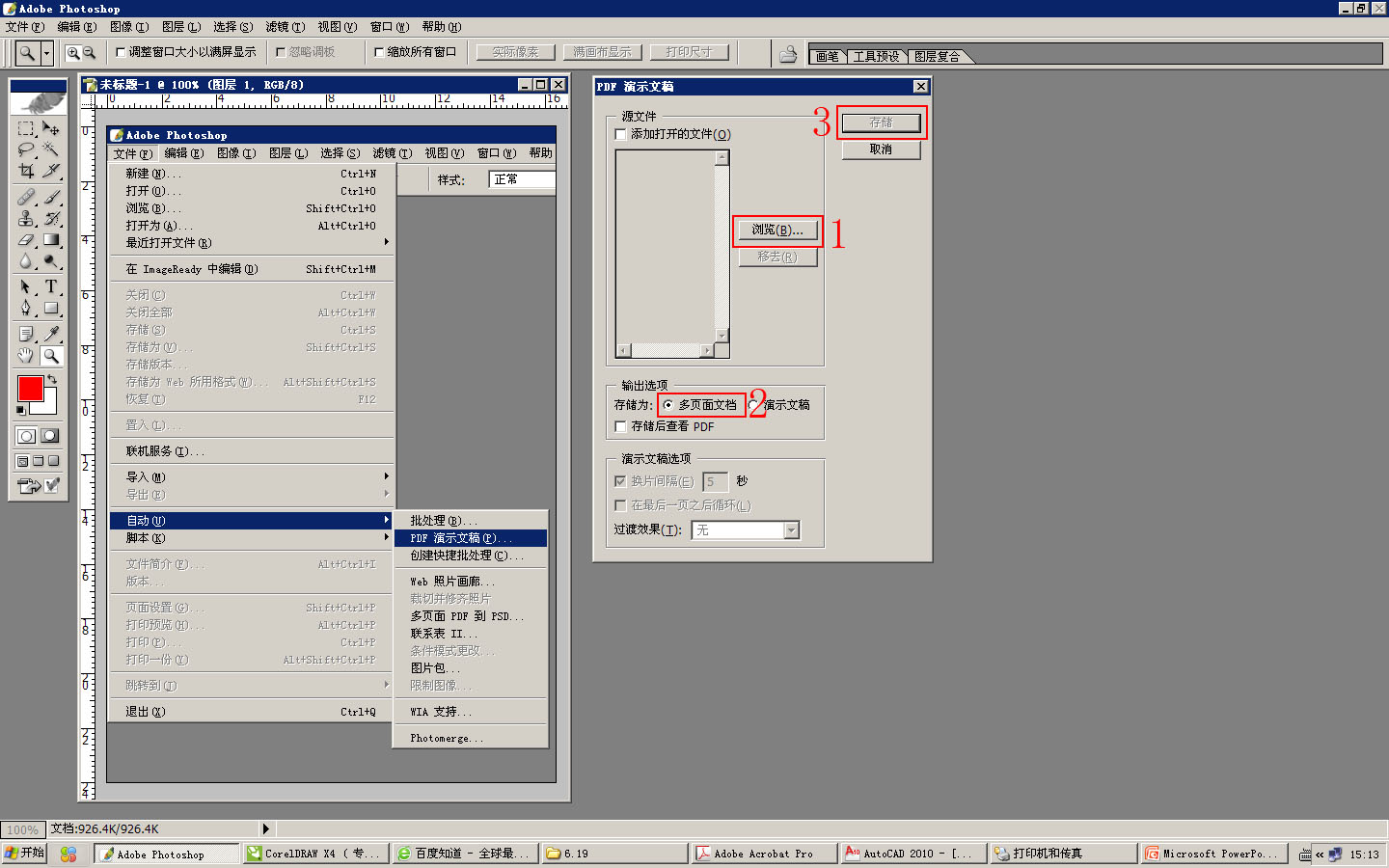Click 打印尺寸 button in options bar

(x=689, y=52)
